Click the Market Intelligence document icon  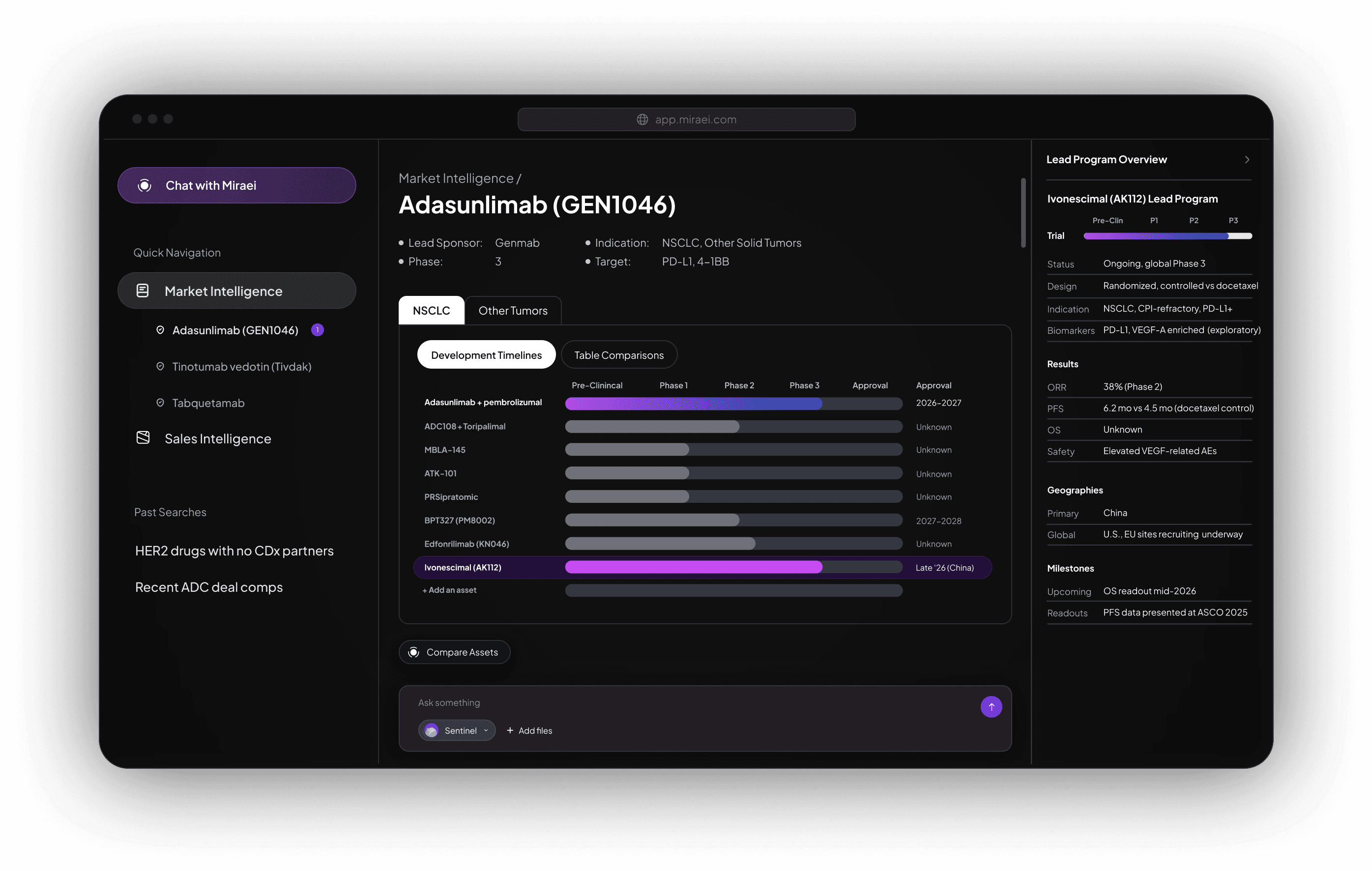point(143,290)
